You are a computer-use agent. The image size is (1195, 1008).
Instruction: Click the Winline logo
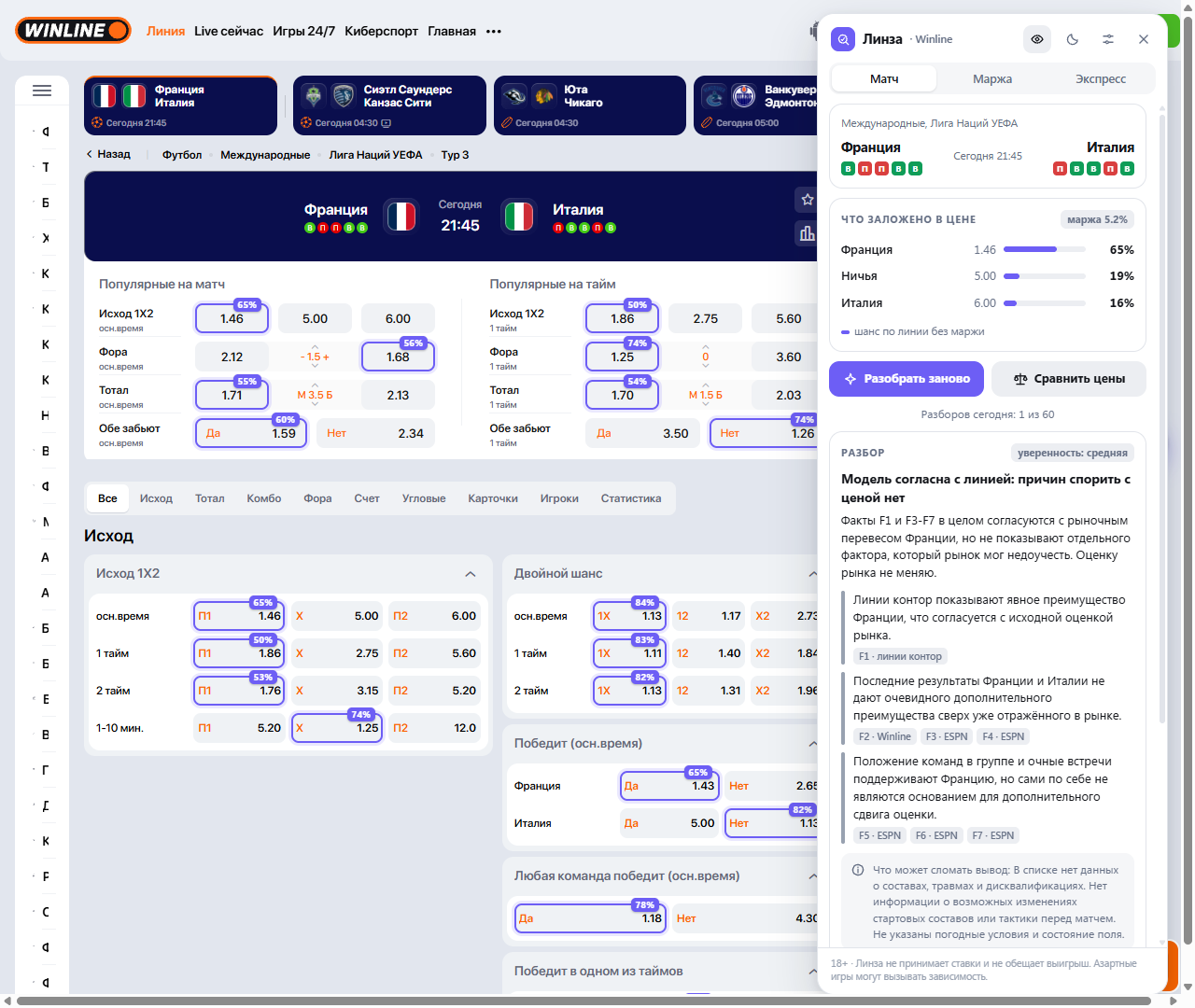point(73,31)
